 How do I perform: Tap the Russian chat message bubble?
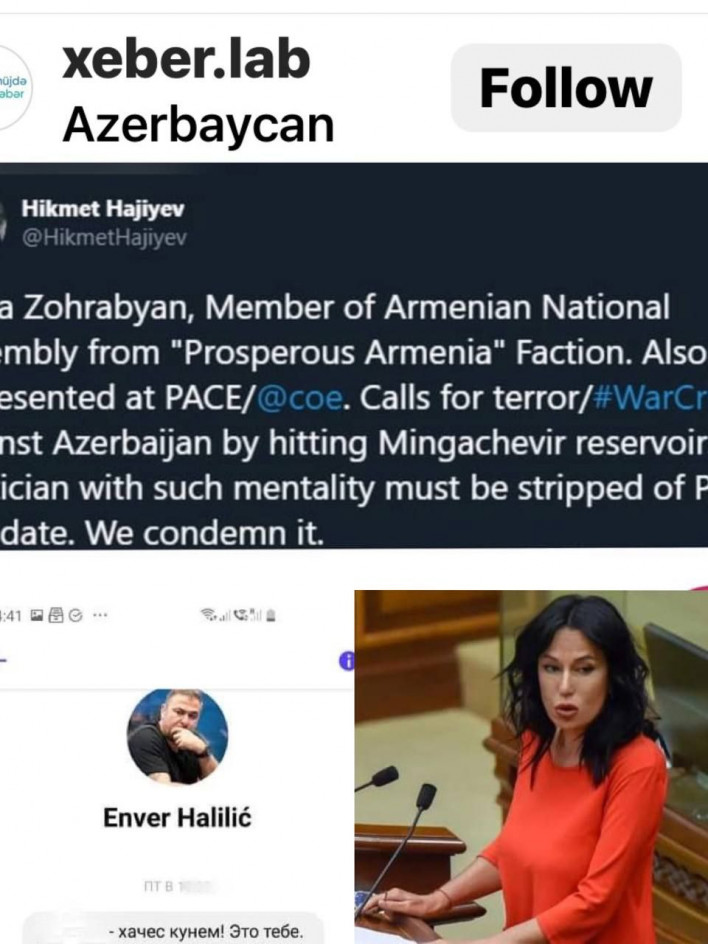173,929
